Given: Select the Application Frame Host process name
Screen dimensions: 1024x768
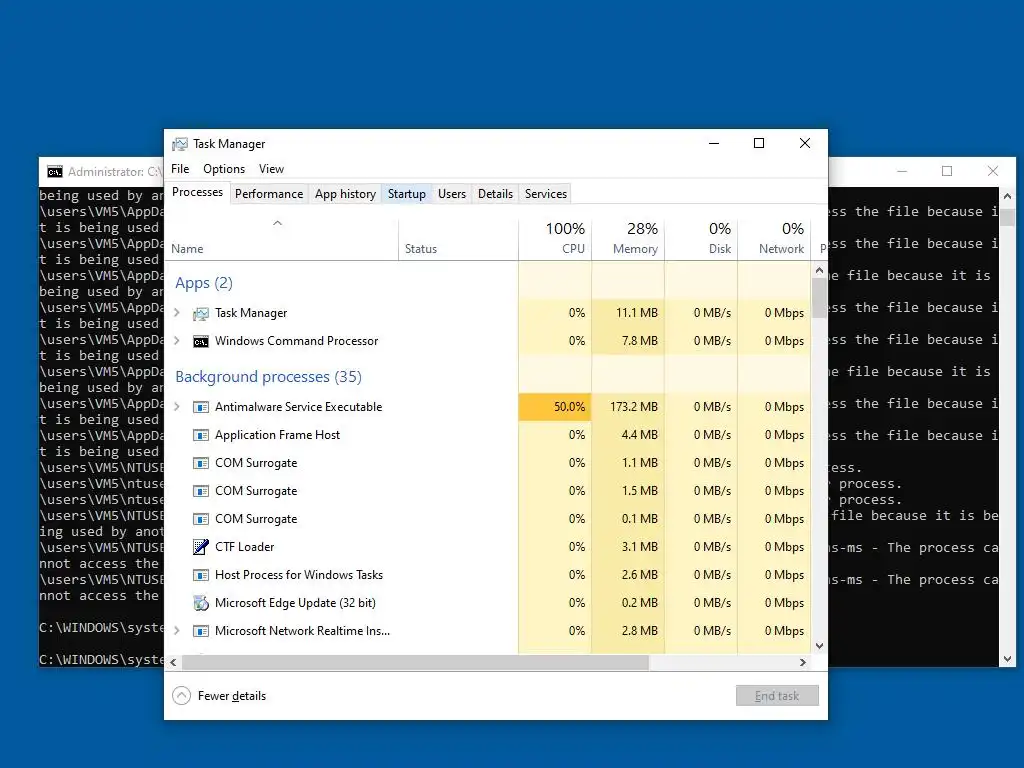Looking at the screenshot, I should [278, 435].
